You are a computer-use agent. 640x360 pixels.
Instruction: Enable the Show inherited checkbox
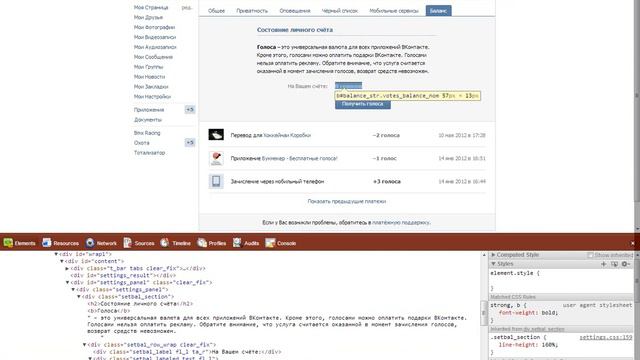590,255
